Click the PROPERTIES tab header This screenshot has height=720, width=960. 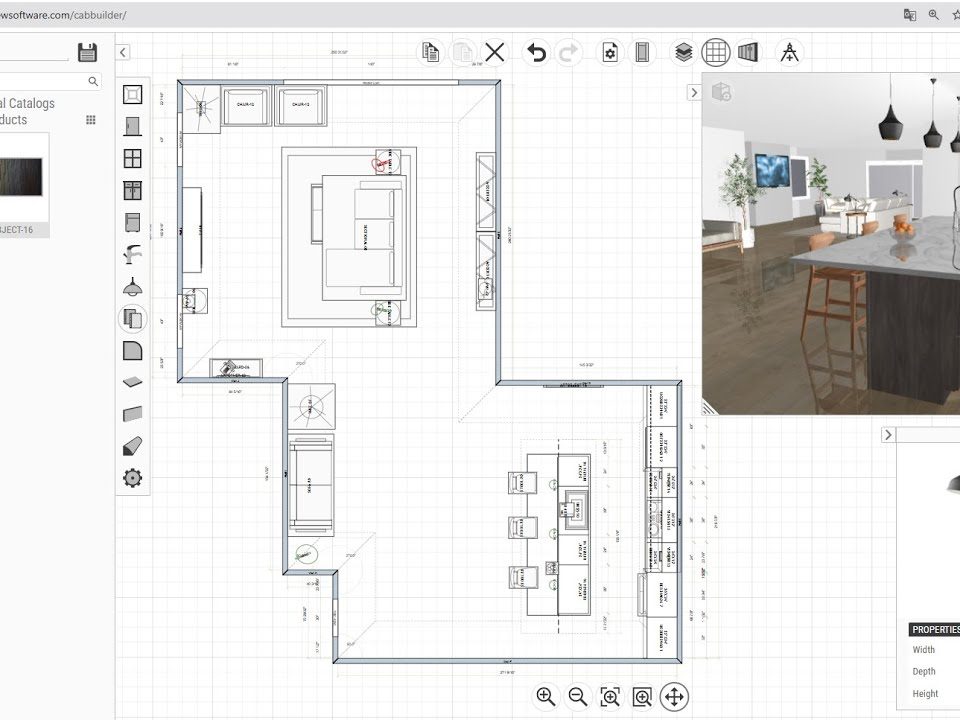pyautogui.click(x=934, y=630)
